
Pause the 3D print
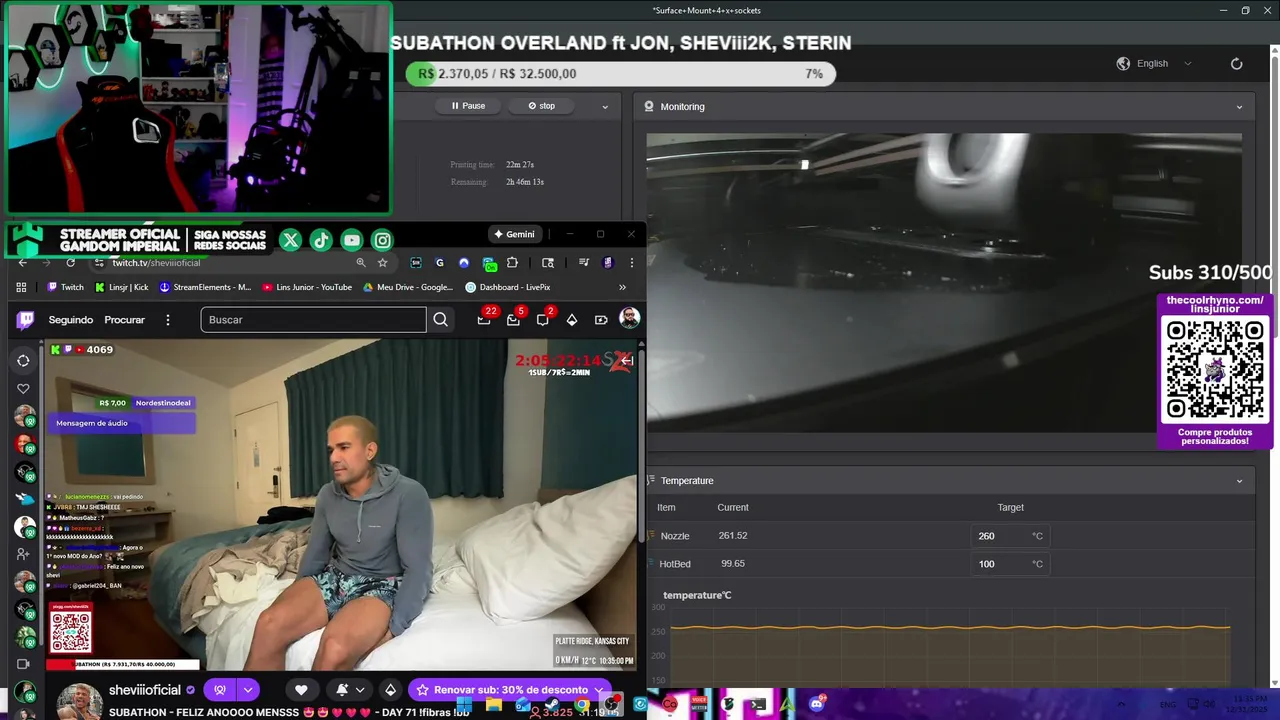(468, 106)
